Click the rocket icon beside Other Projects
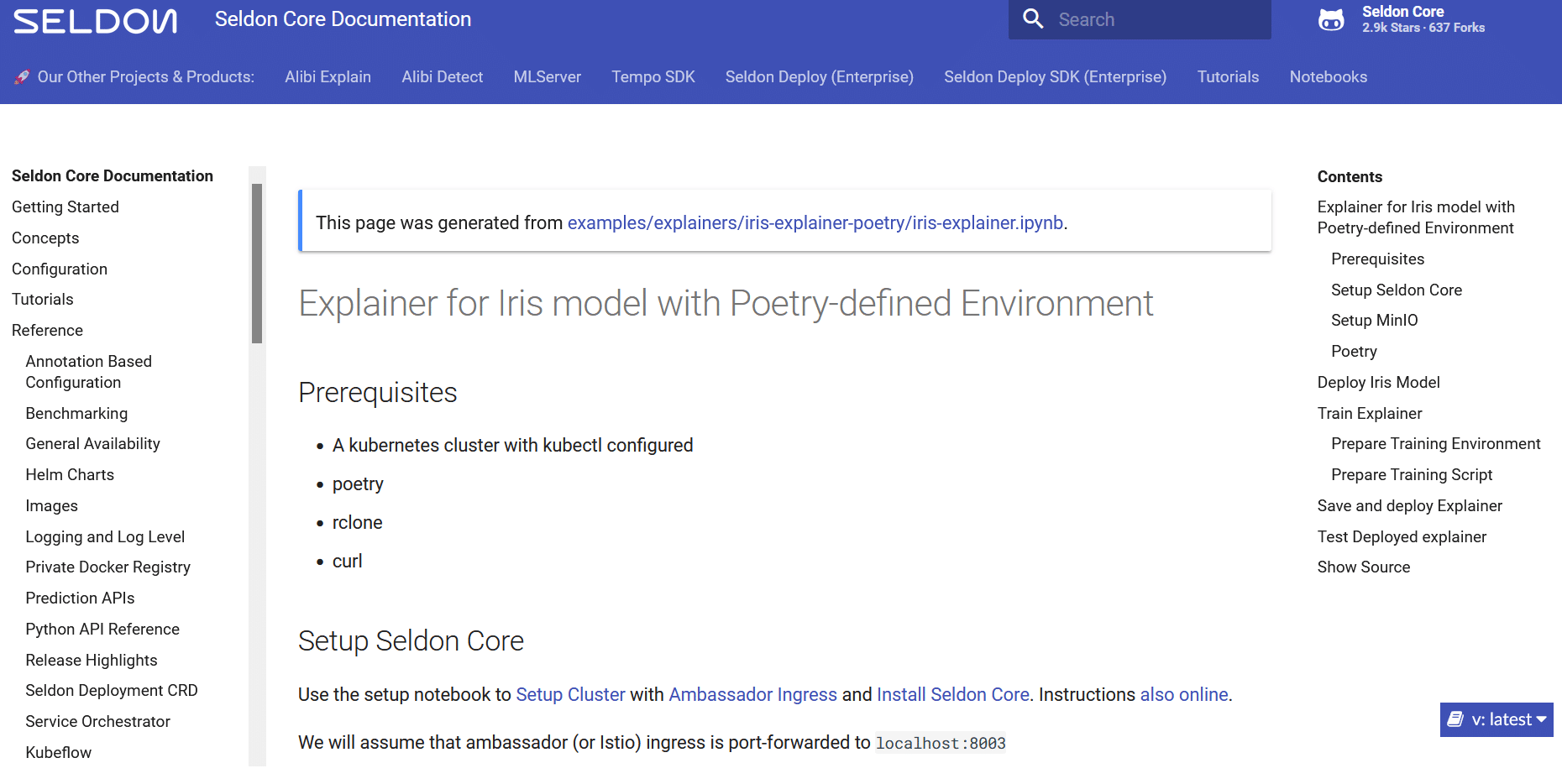 pyautogui.click(x=22, y=77)
